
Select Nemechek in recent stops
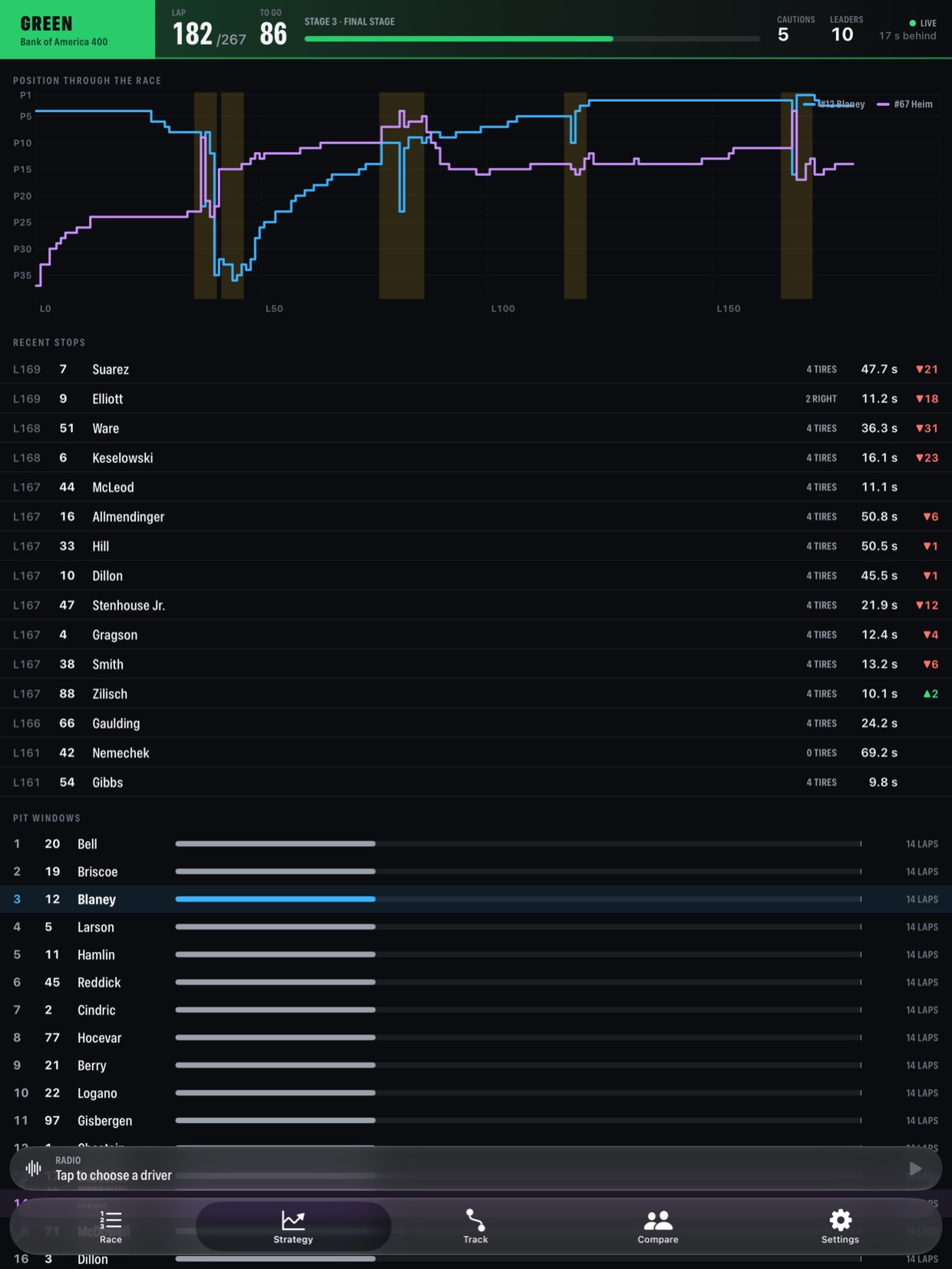pos(476,753)
